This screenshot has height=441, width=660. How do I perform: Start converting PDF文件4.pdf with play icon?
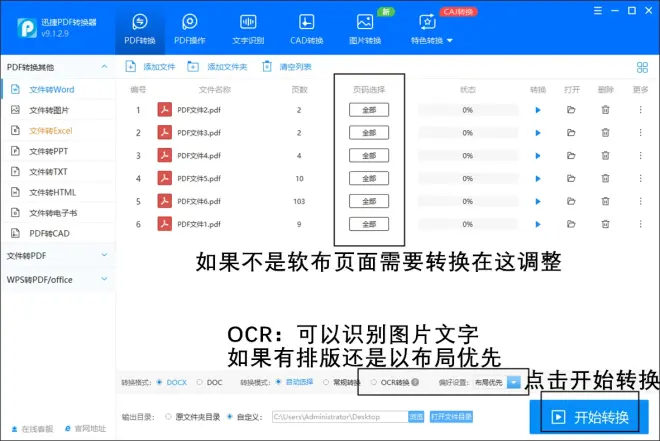tap(538, 156)
